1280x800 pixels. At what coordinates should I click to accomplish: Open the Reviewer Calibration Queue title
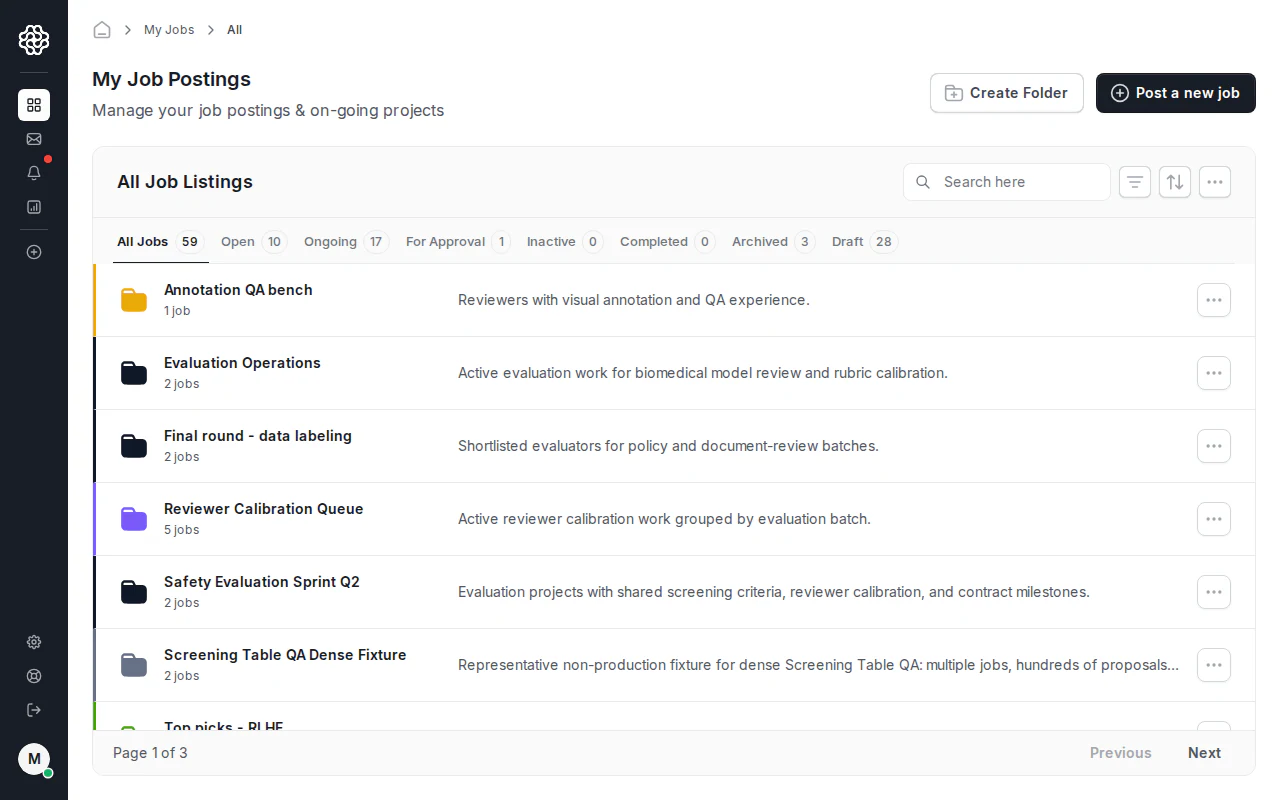264,509
